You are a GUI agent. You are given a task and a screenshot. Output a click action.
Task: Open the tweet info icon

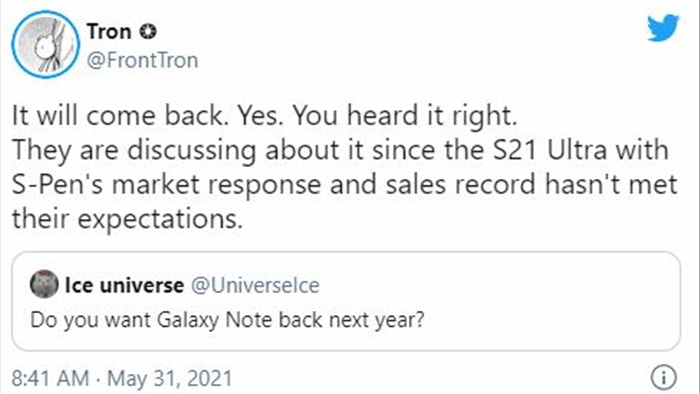[663, 377]
